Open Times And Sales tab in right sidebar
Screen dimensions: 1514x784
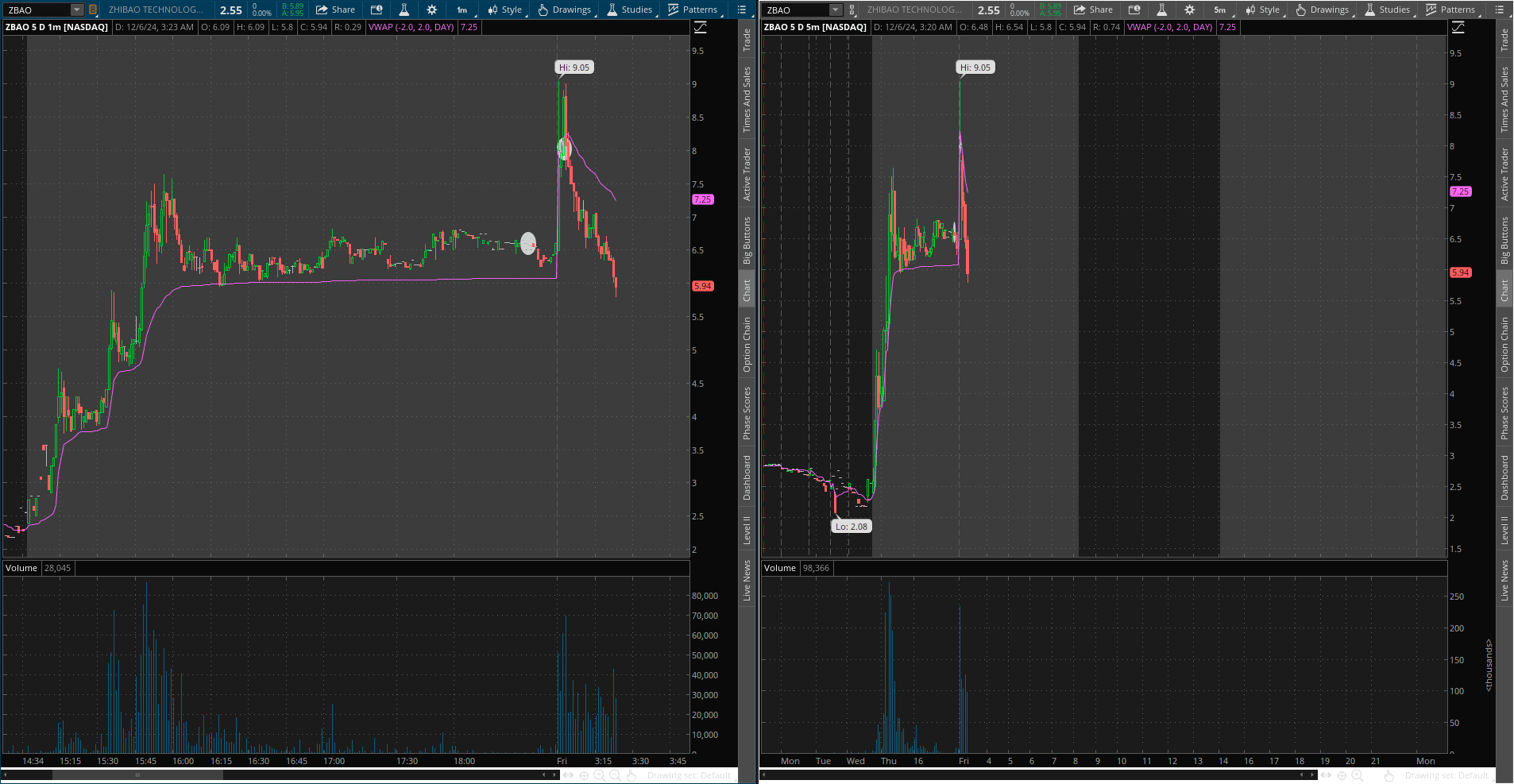pos(1504,99)
